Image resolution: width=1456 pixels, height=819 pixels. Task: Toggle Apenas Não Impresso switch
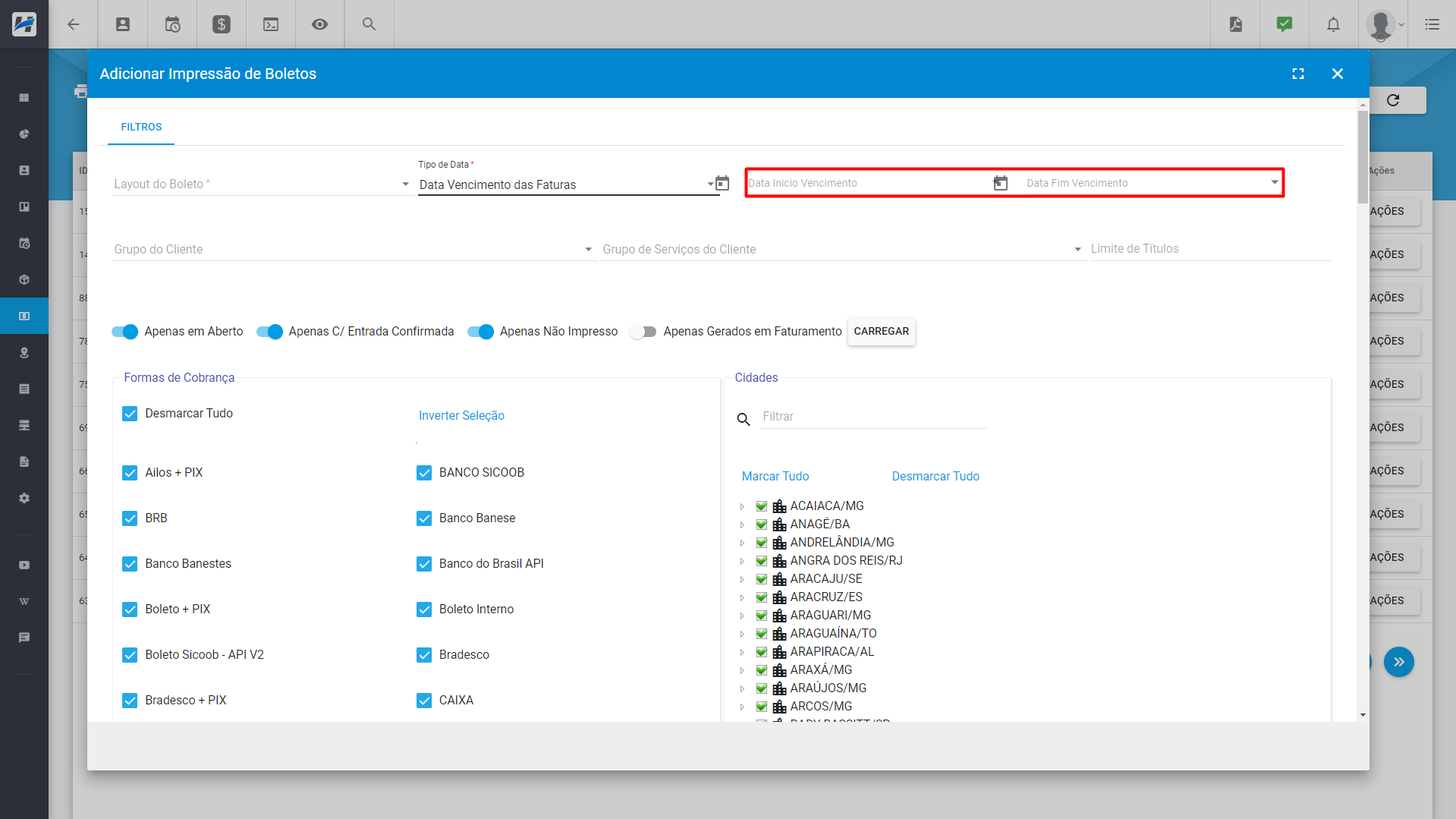(480, 332)
